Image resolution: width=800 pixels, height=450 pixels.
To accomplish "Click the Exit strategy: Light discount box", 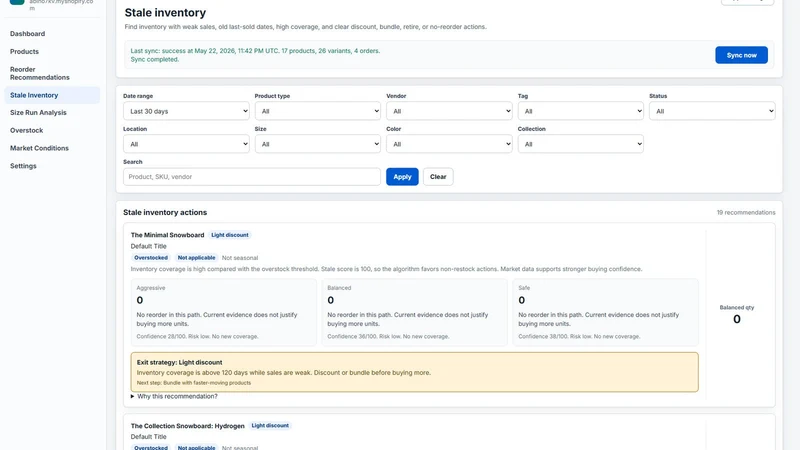I will [414, 372].
